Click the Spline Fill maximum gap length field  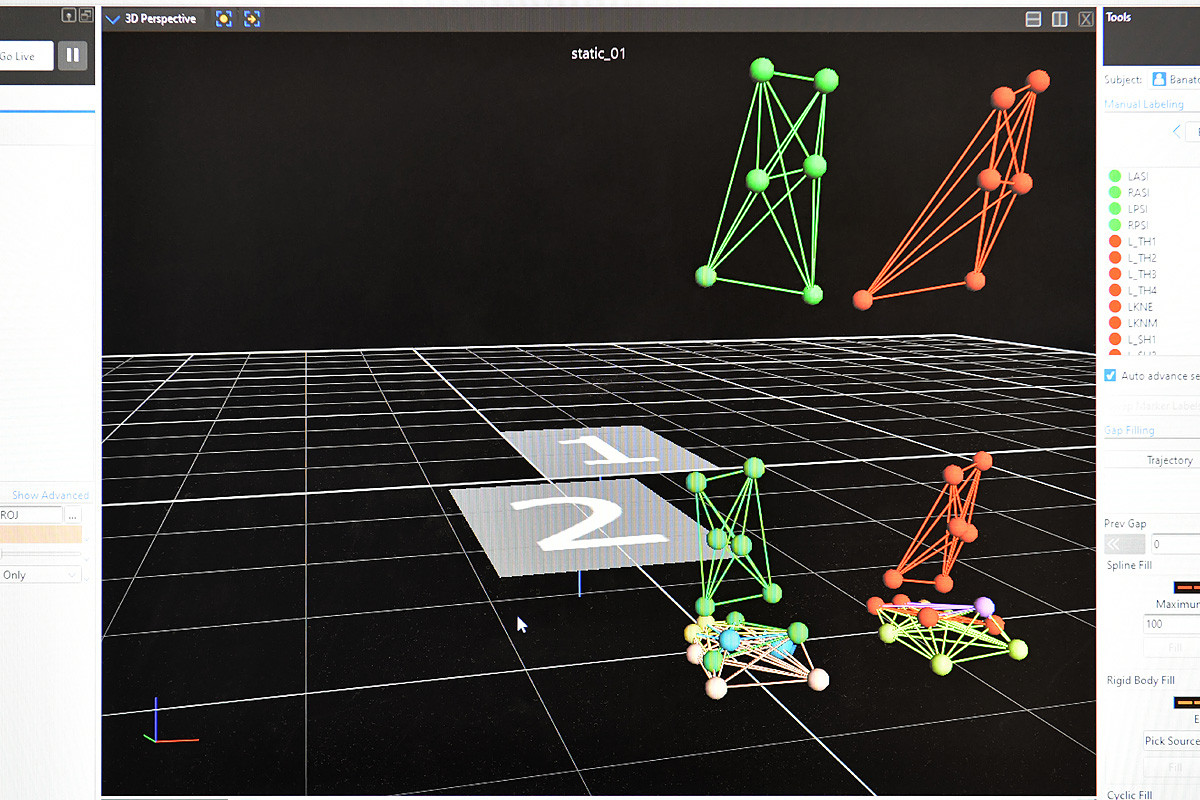pyautogui.click(x=1170, y=624)
